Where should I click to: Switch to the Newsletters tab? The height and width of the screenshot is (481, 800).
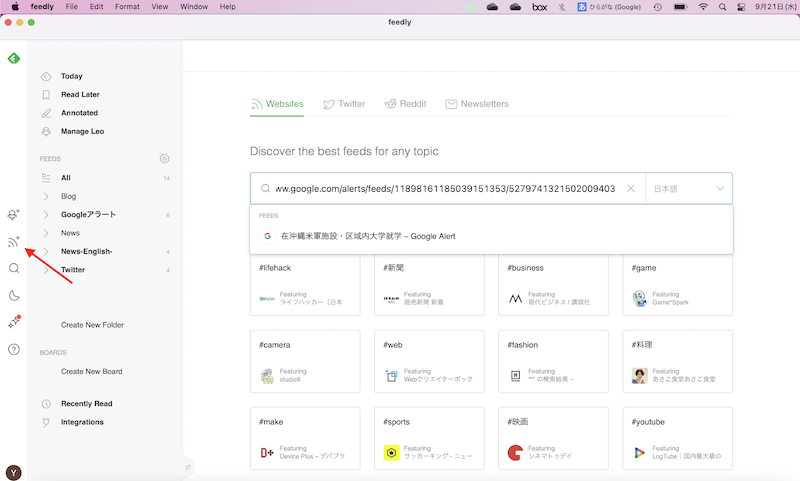tap(477, 104)
